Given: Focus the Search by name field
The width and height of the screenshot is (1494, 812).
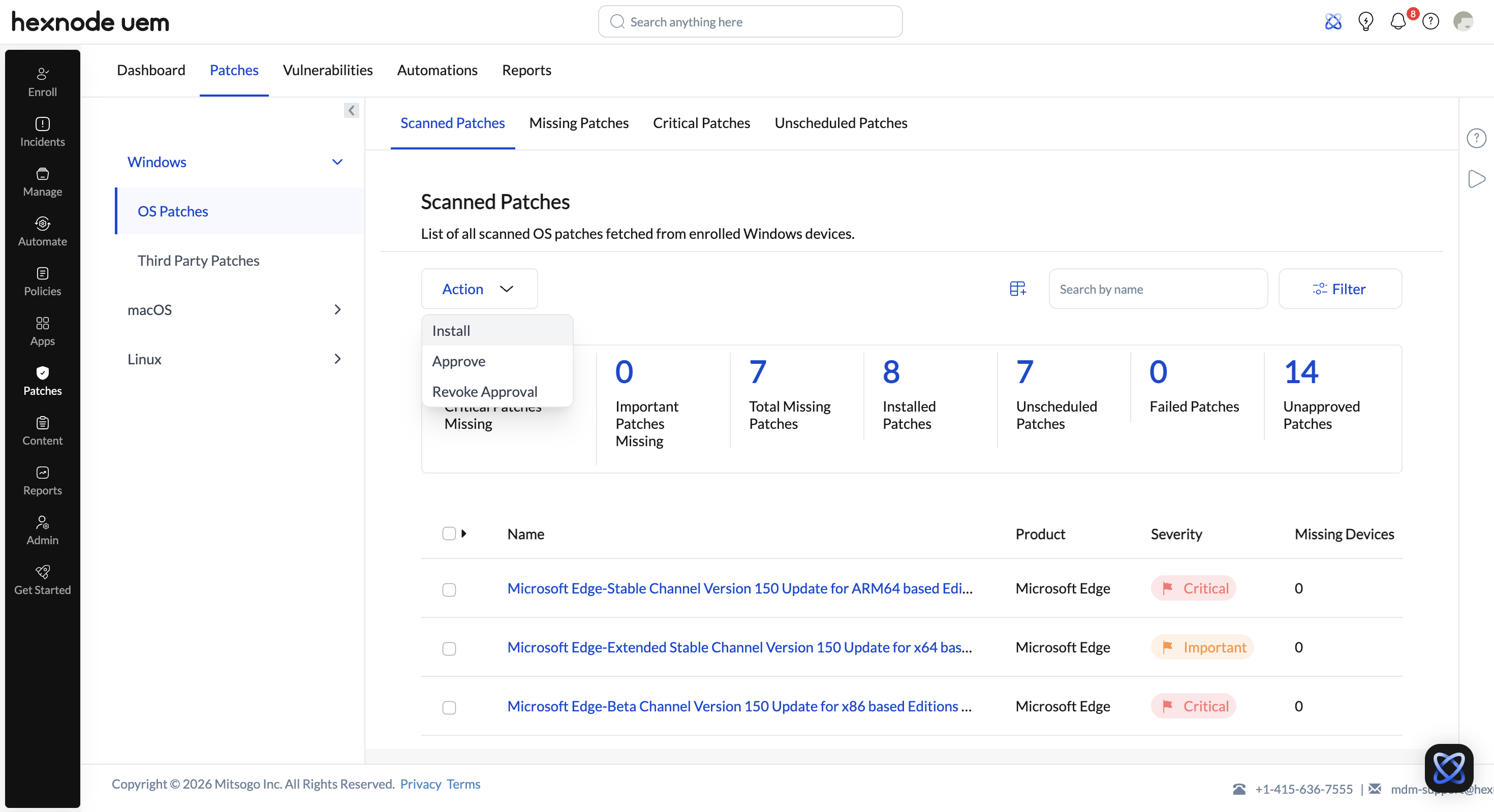Looking at the screenshot, I should 1158,289.
